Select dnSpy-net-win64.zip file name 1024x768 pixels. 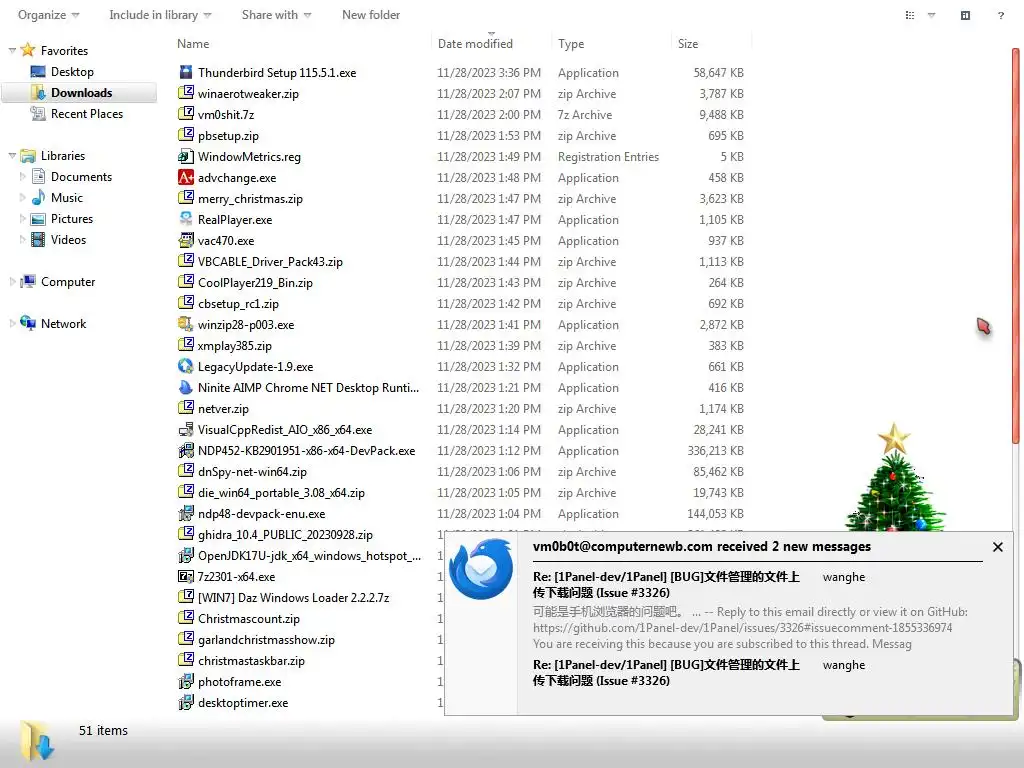pyautogui.click(x=252, y=472)
